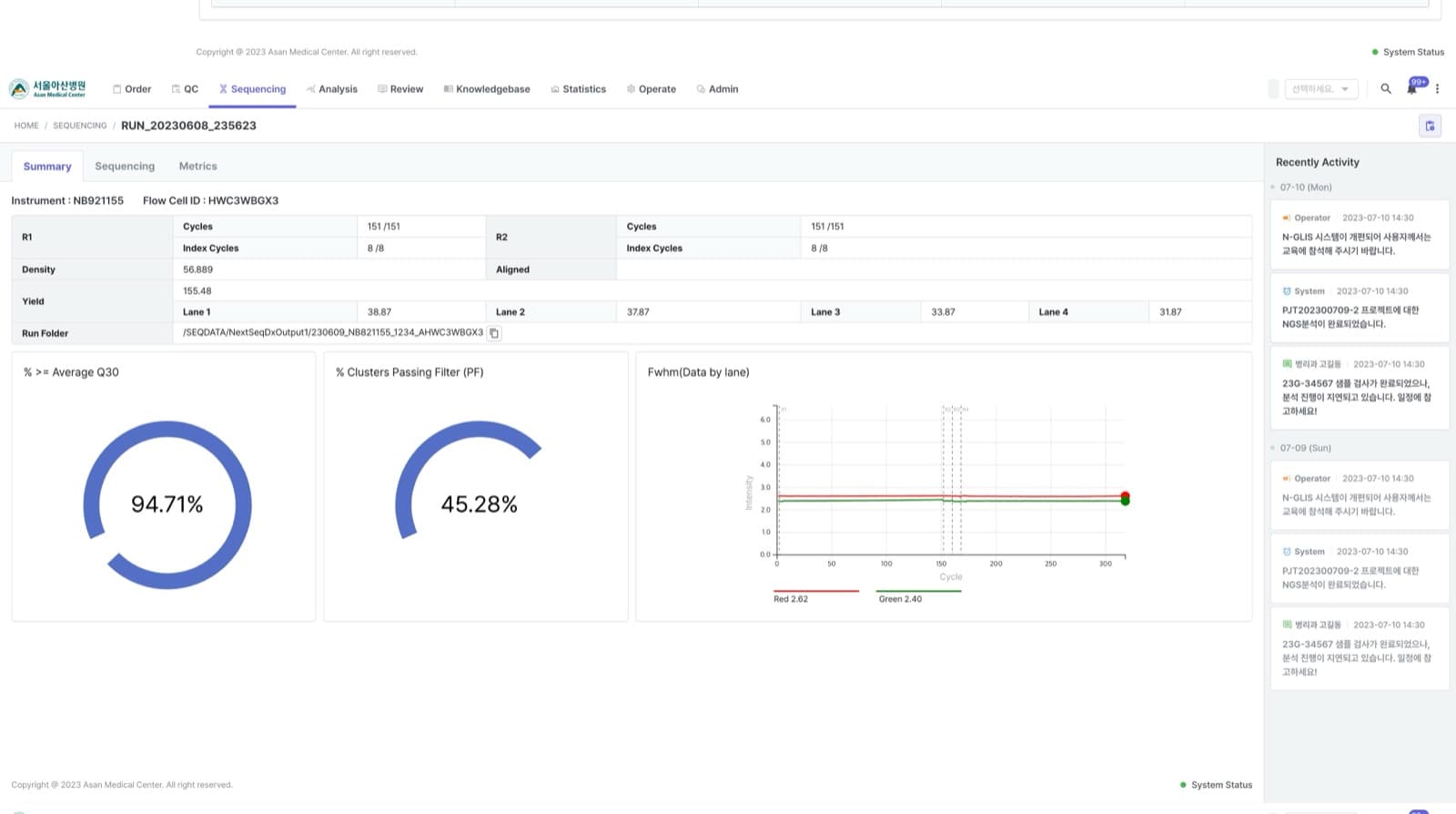Select the Lane 2 yield value 37.87
Image resolution: width=1456 pixels, height=814 pixels.
click(638, 312)
